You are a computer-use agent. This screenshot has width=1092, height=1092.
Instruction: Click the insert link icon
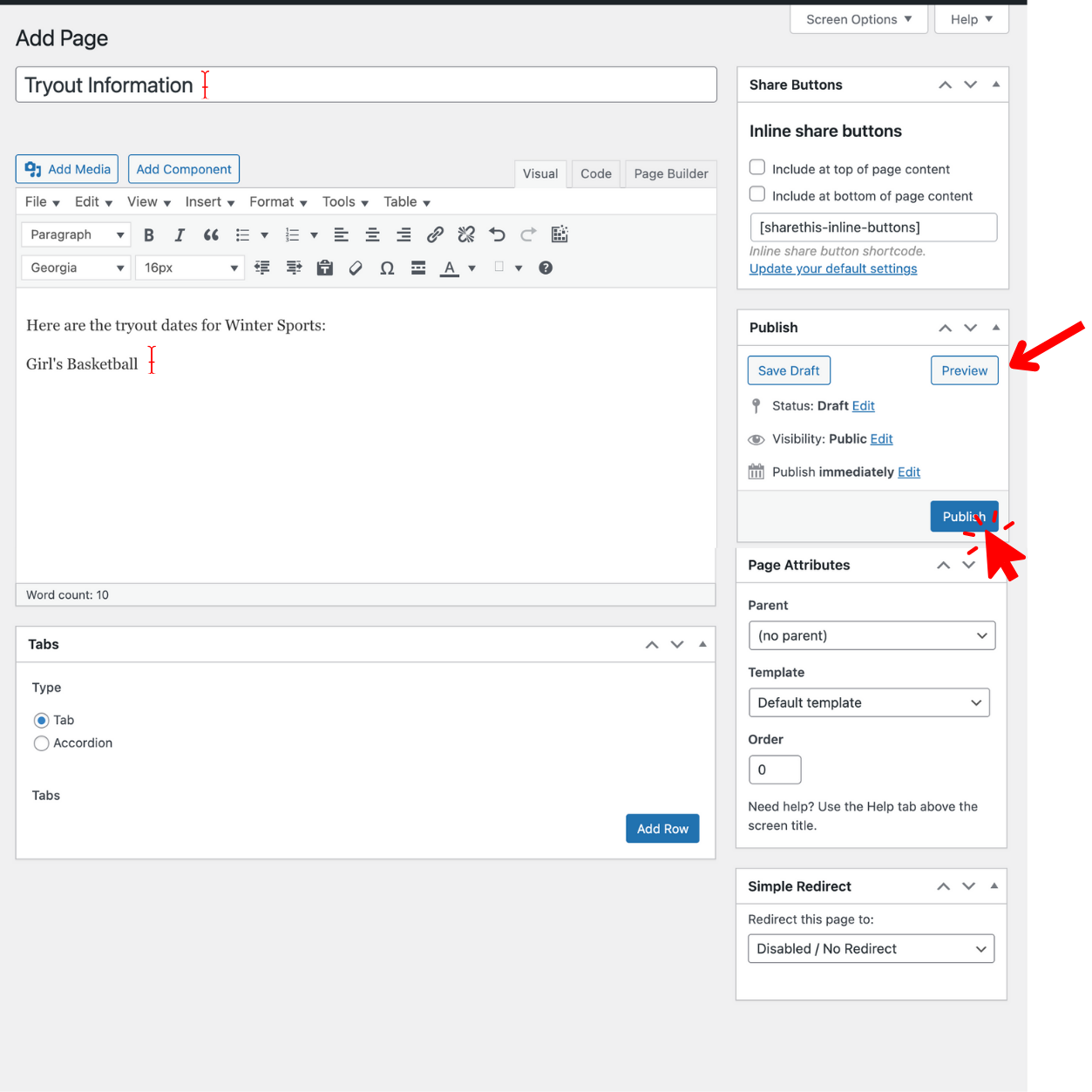tap(435, 235)
